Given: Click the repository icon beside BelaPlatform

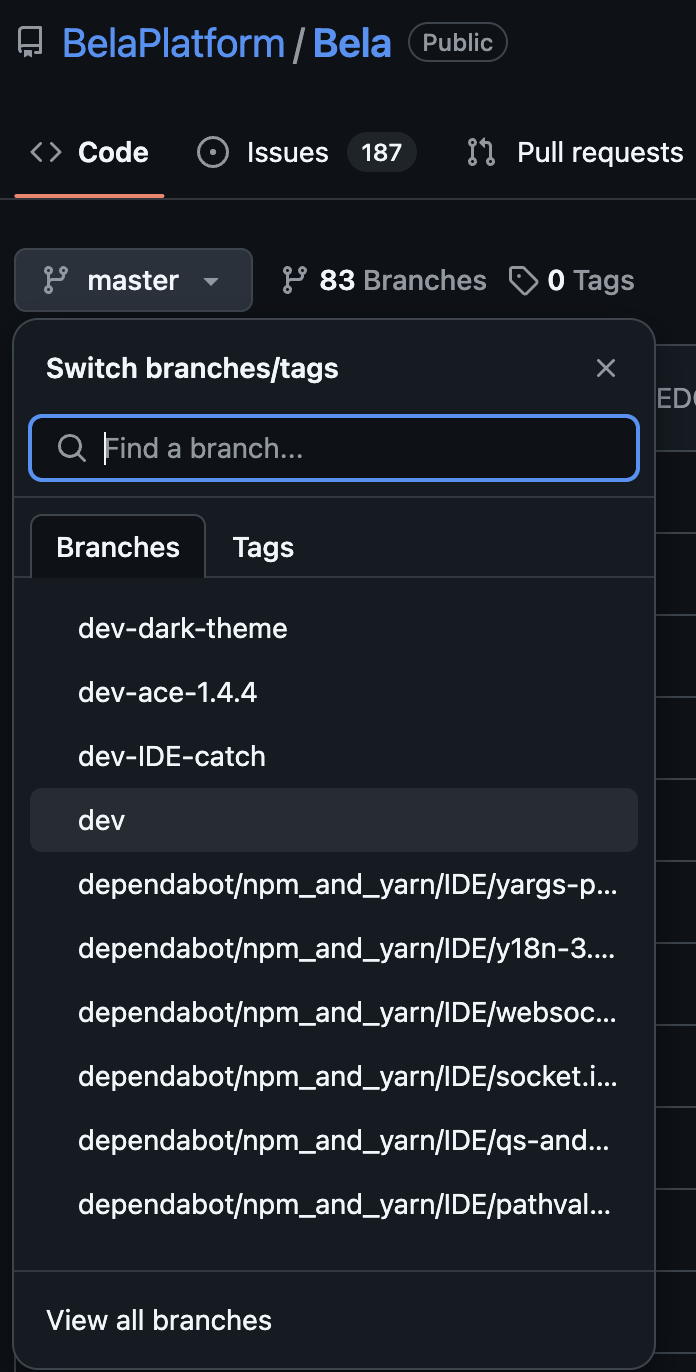Looking at the screenshot, I should tap(31, 43).
